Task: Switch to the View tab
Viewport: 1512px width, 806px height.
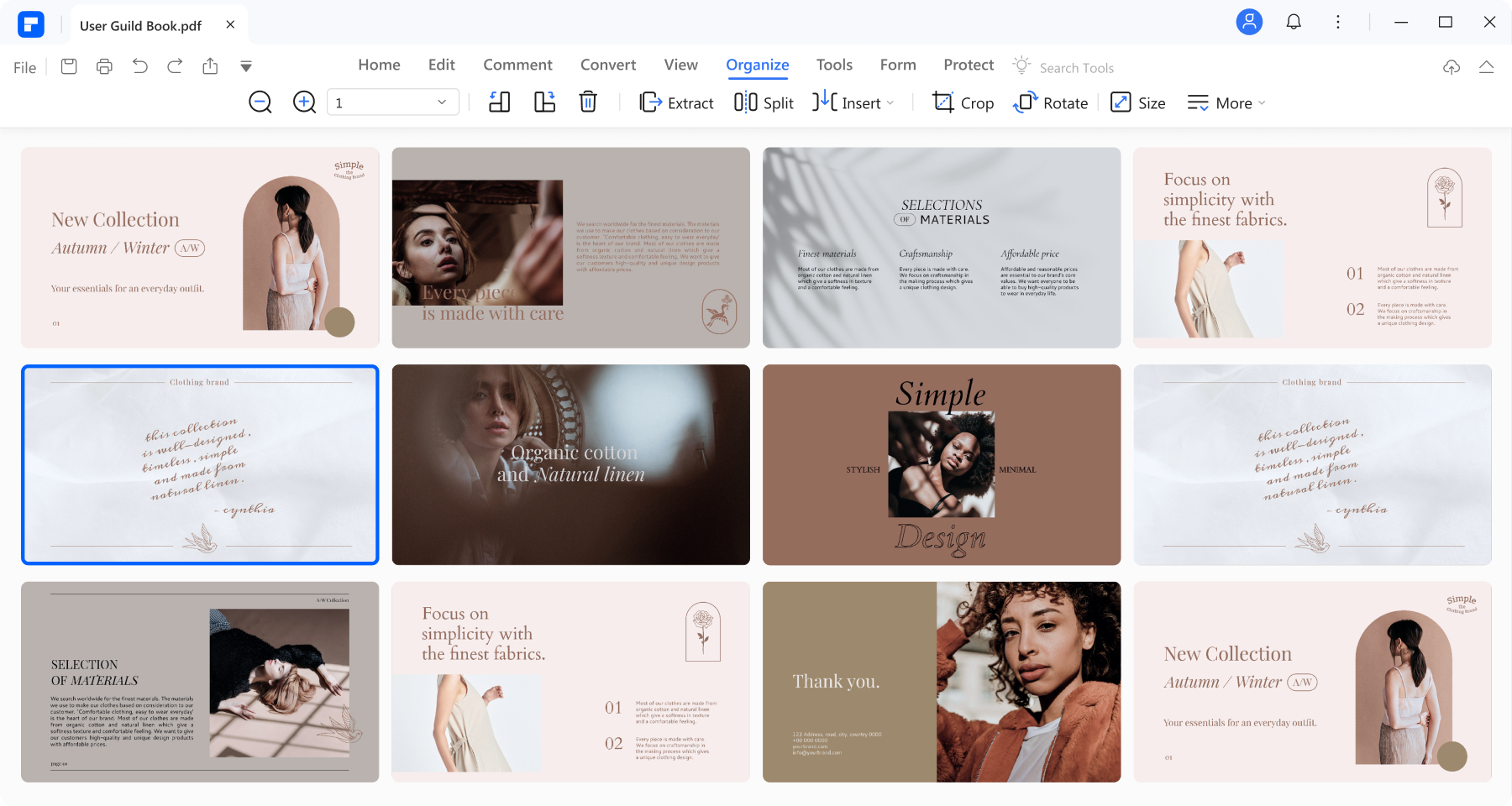Action: coord(680,65)
